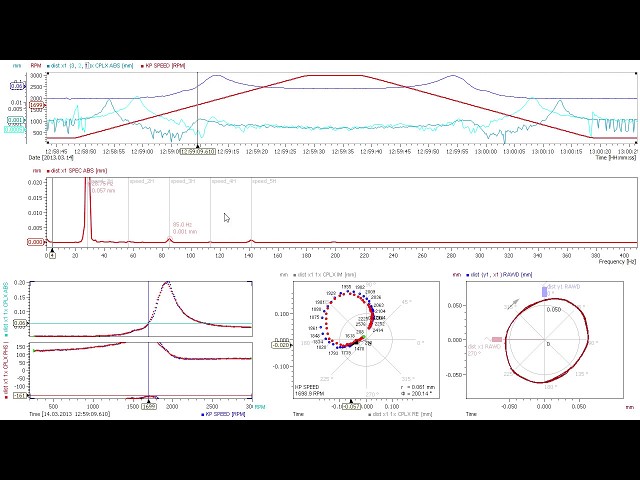Select the trend cursor time label 12:59:09.610
640x480 pixels.
(198, 151)
